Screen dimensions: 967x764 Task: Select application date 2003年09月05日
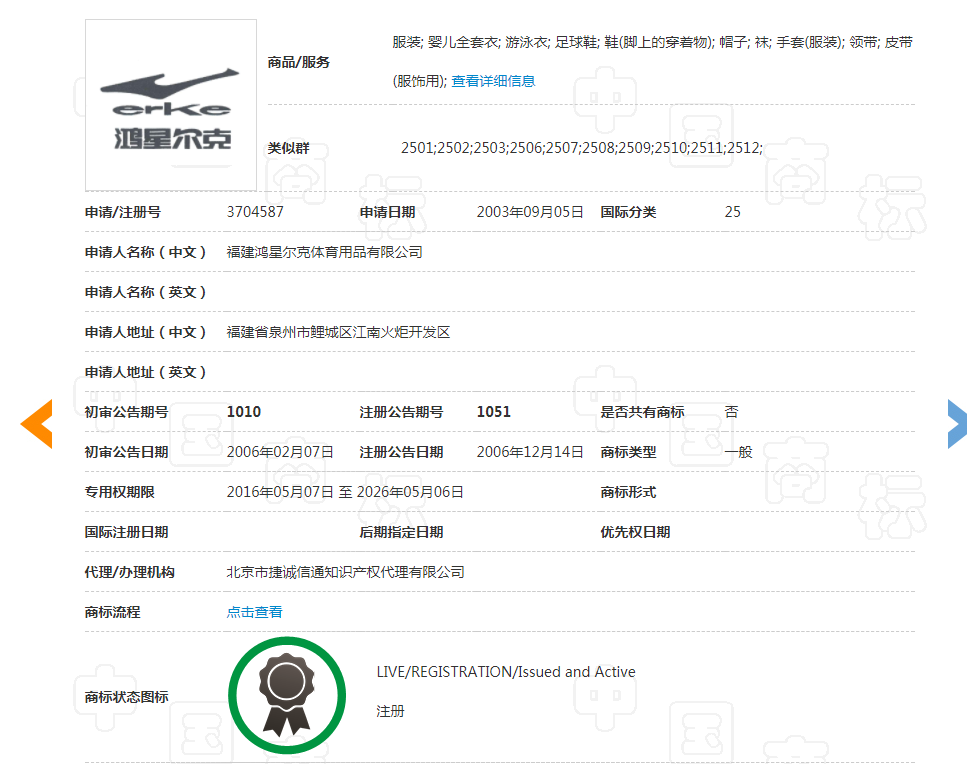[530, 212]
